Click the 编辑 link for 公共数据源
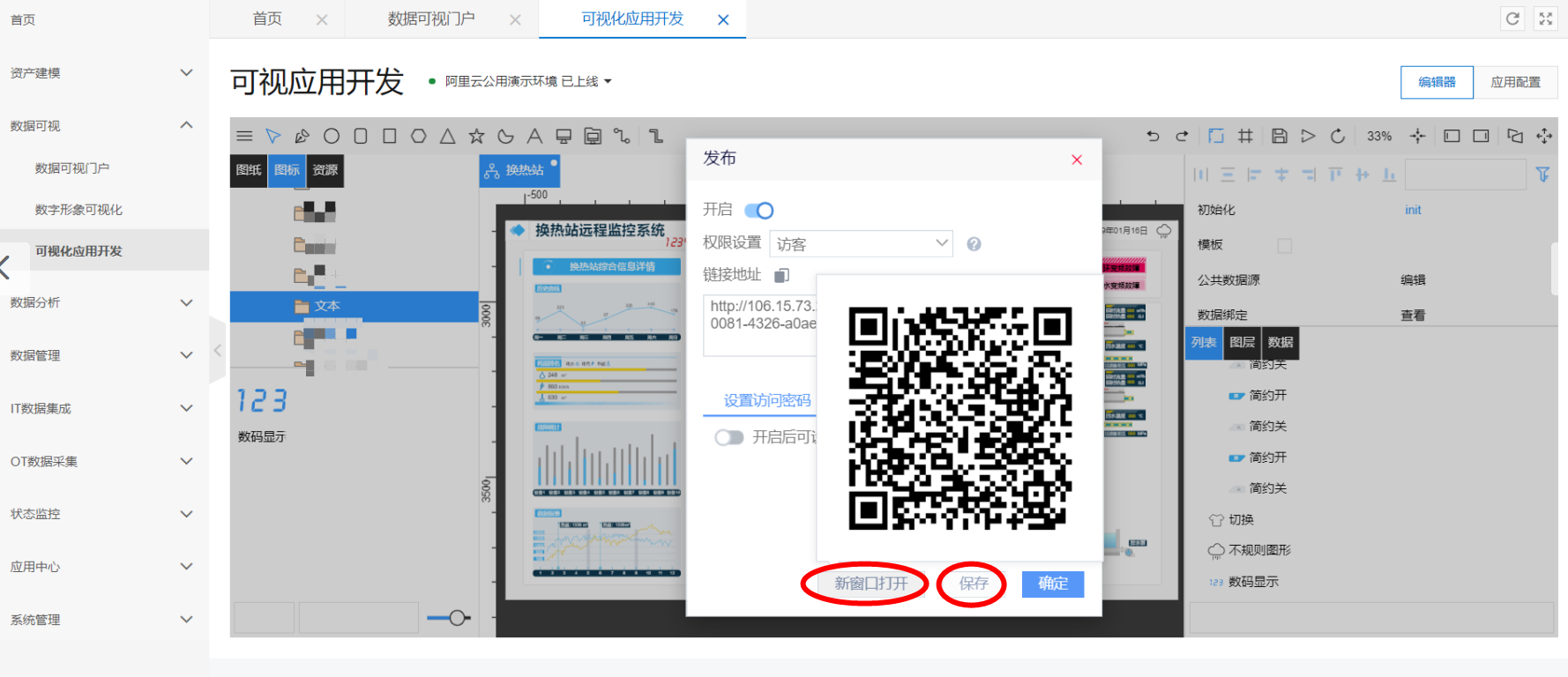Viewport: 1568px width, 677px height. click(x=1413, y=280)
